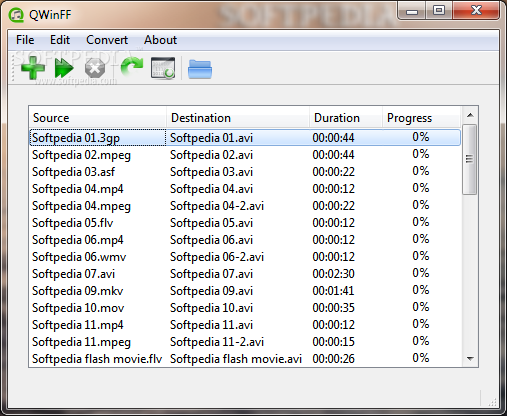507x416 pixels.
Task: Select the Softpedia flash movie.flv entry
Action: coord(97,359)
